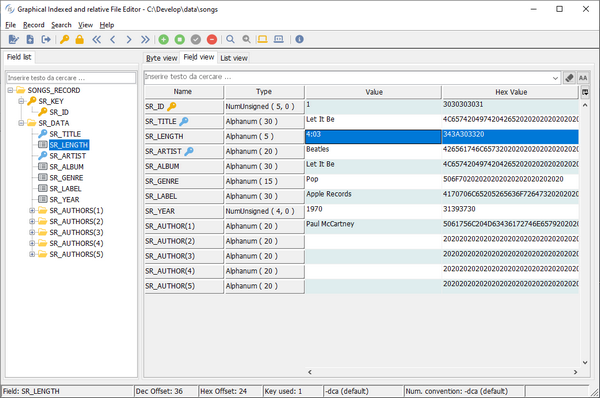
Task: Click the 'Apple Records' value cell
Action: [x=373, y=196]
